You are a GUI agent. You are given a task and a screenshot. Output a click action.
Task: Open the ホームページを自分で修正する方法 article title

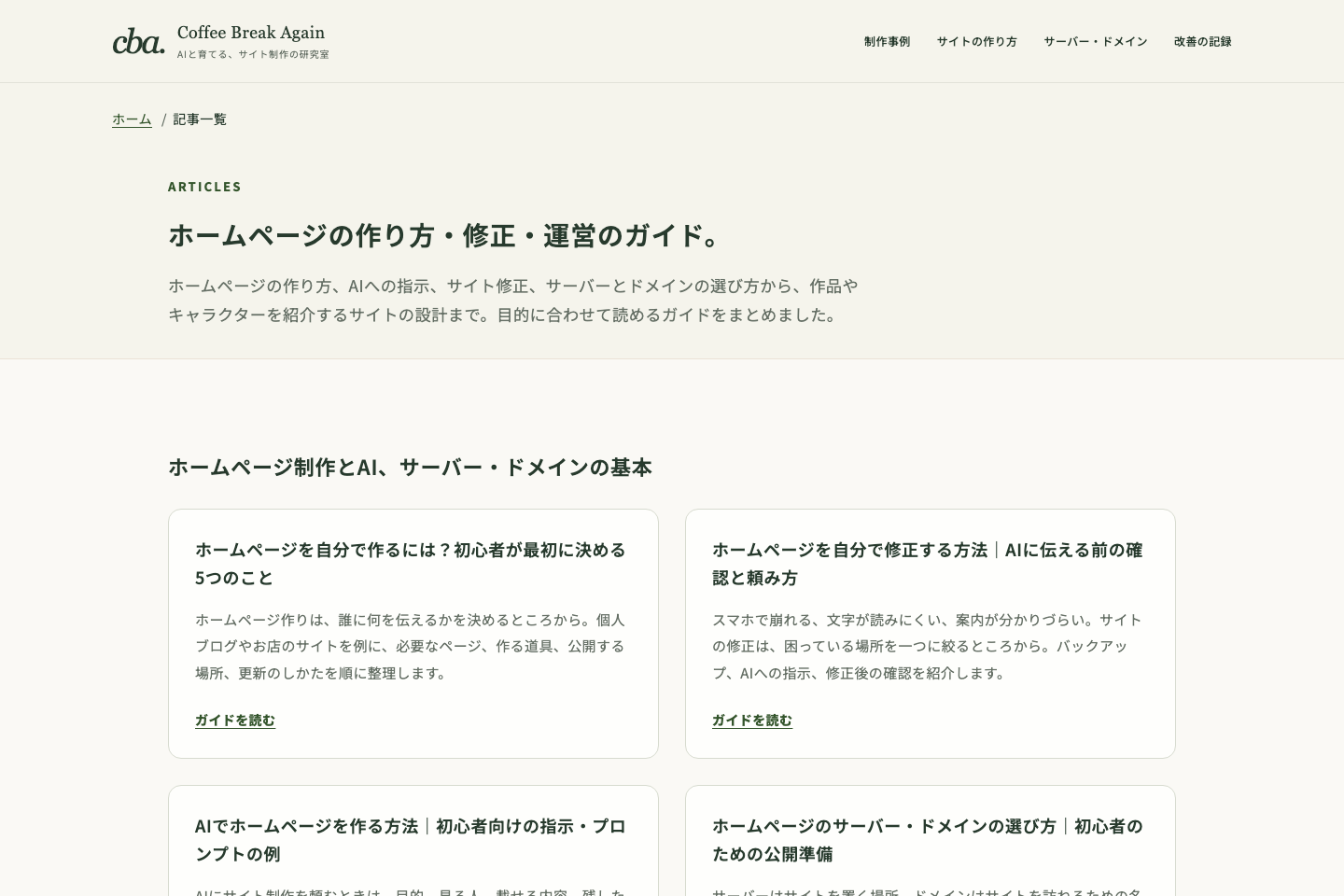928,564
